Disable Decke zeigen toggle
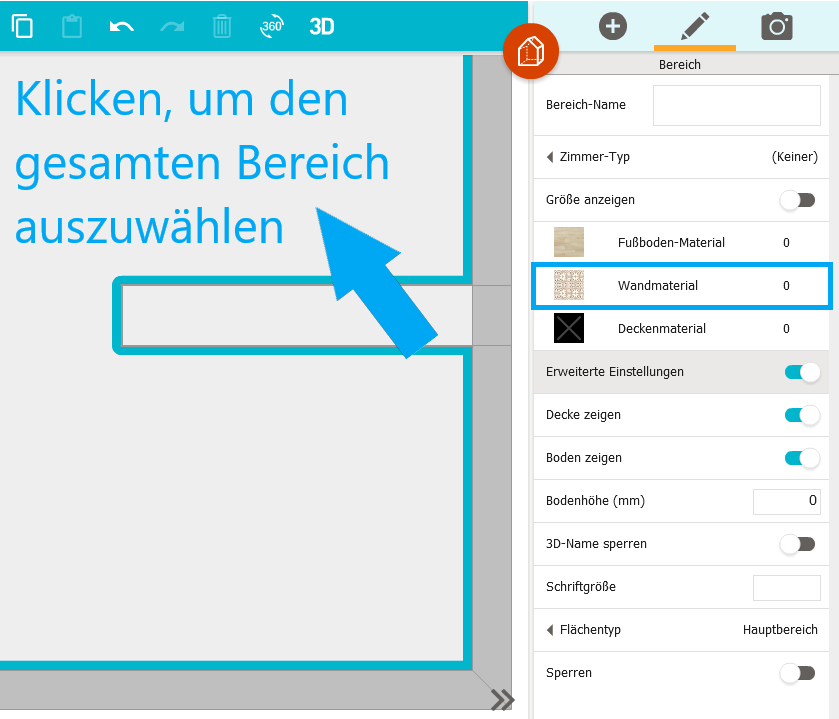839x719 pixels. (801, 415)
